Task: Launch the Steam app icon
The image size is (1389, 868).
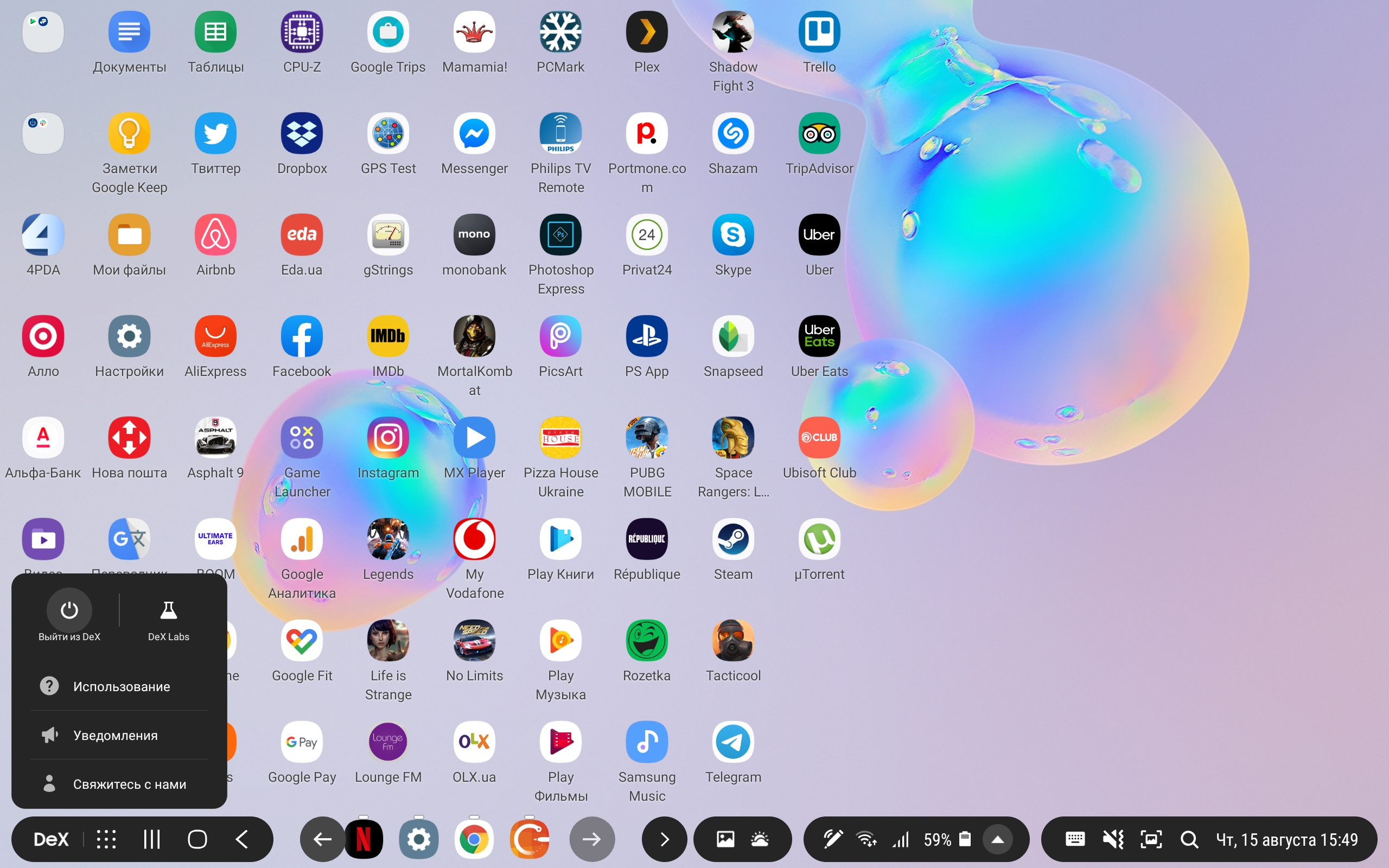Action: point(733,539)
